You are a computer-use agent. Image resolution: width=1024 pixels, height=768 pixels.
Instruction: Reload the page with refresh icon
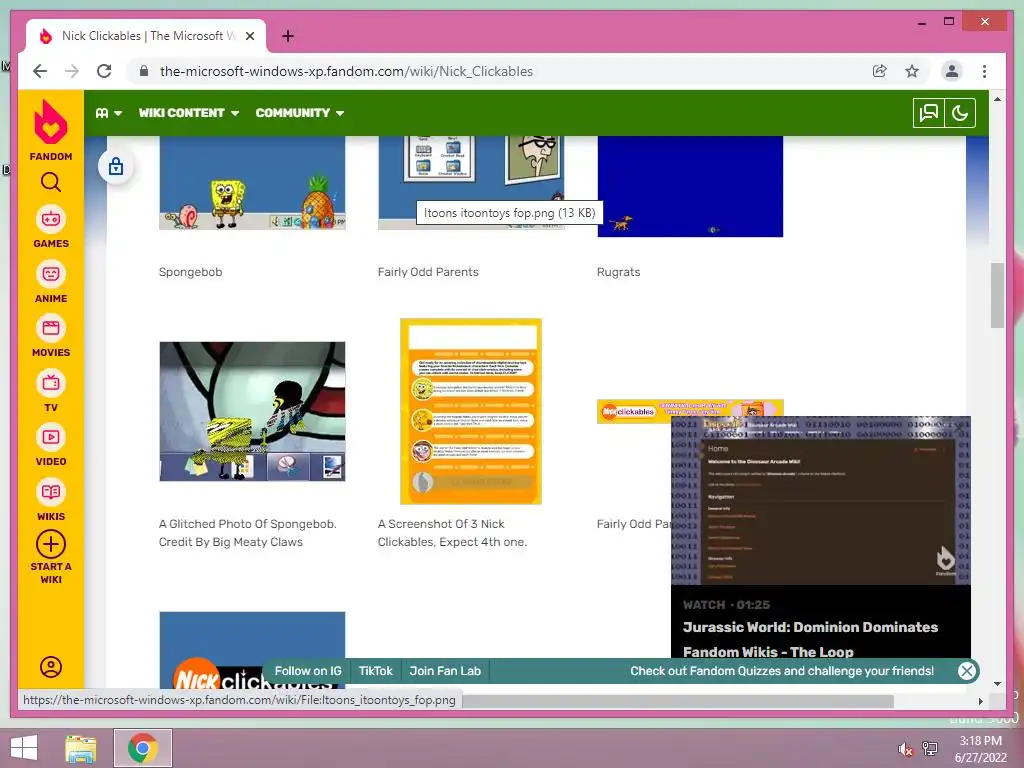pyautogui.click(x=104, y=71)
